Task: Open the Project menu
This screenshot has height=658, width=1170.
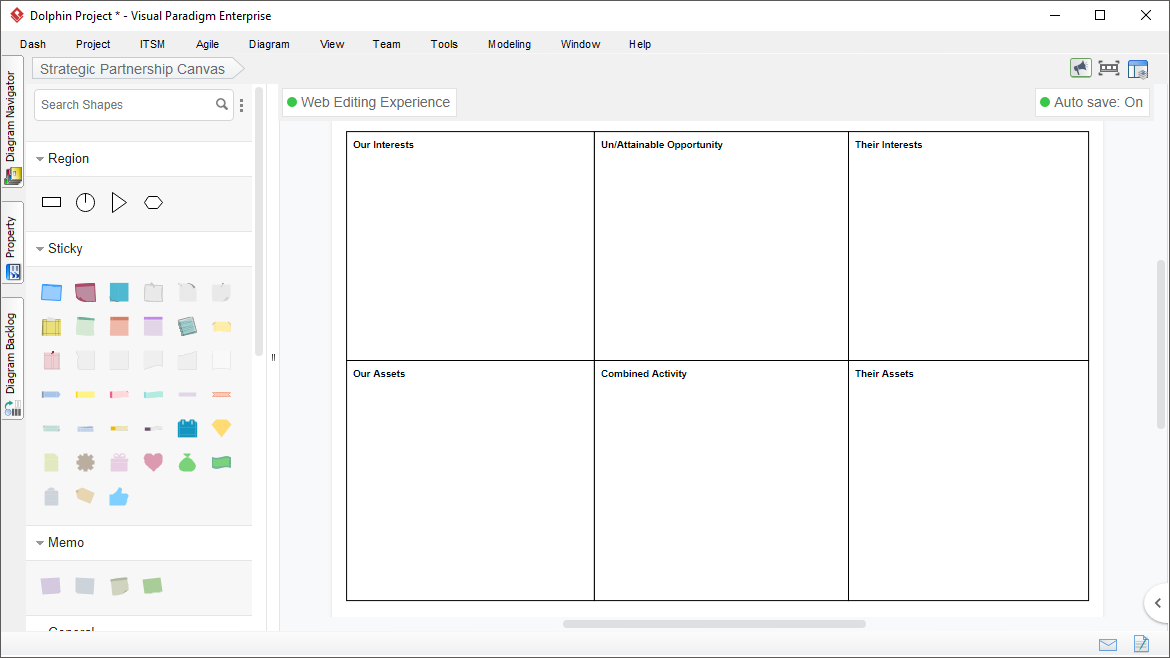Action: [93, 44]
